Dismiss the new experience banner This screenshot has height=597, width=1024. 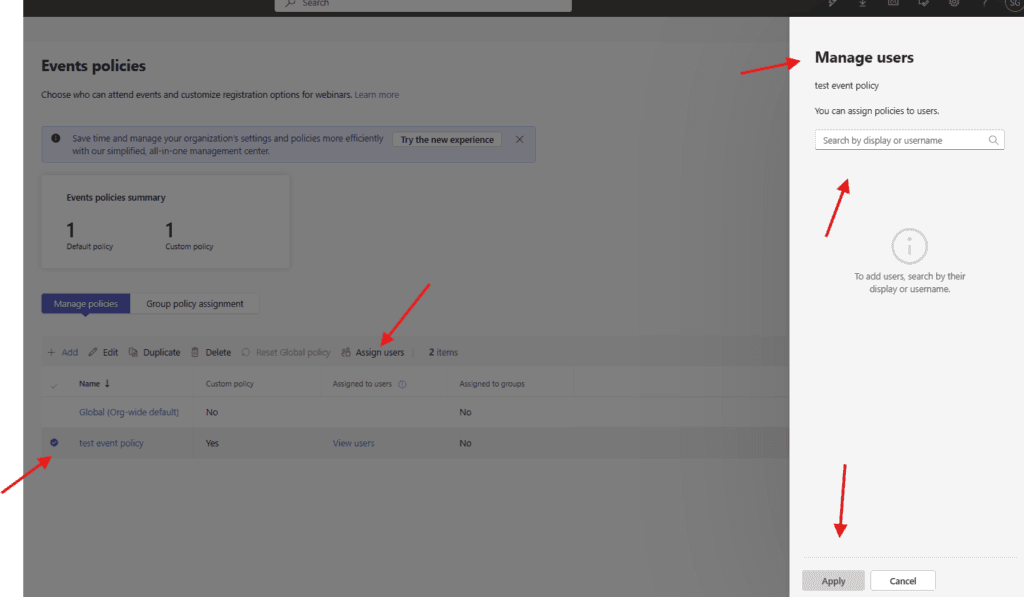pos(519,140)
